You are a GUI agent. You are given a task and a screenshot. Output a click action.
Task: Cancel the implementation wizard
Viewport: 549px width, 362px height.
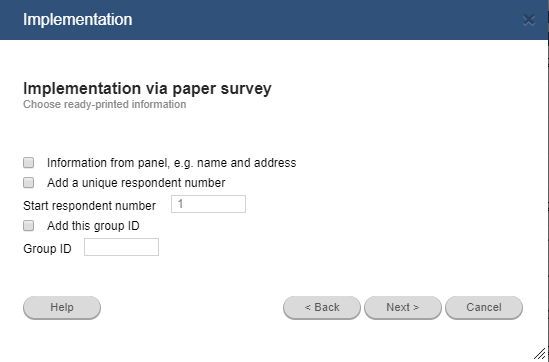click(484, 308)
